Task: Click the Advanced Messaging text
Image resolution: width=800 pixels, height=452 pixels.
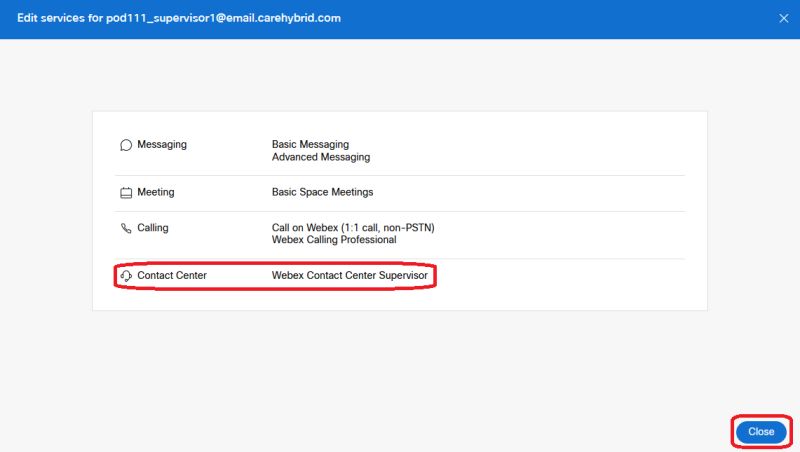Action: click(321, 157)
